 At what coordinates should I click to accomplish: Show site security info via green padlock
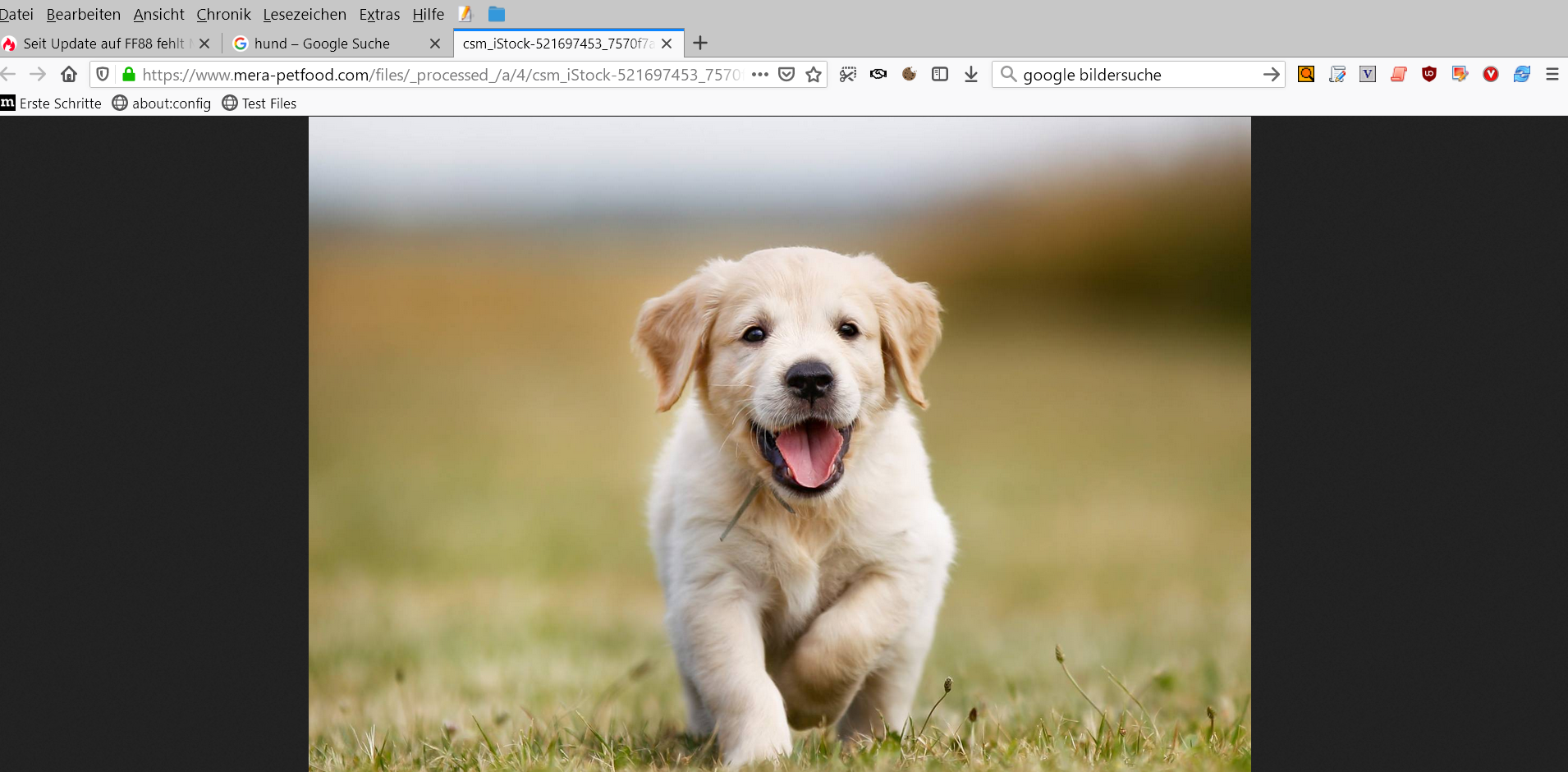coord(129,75)
